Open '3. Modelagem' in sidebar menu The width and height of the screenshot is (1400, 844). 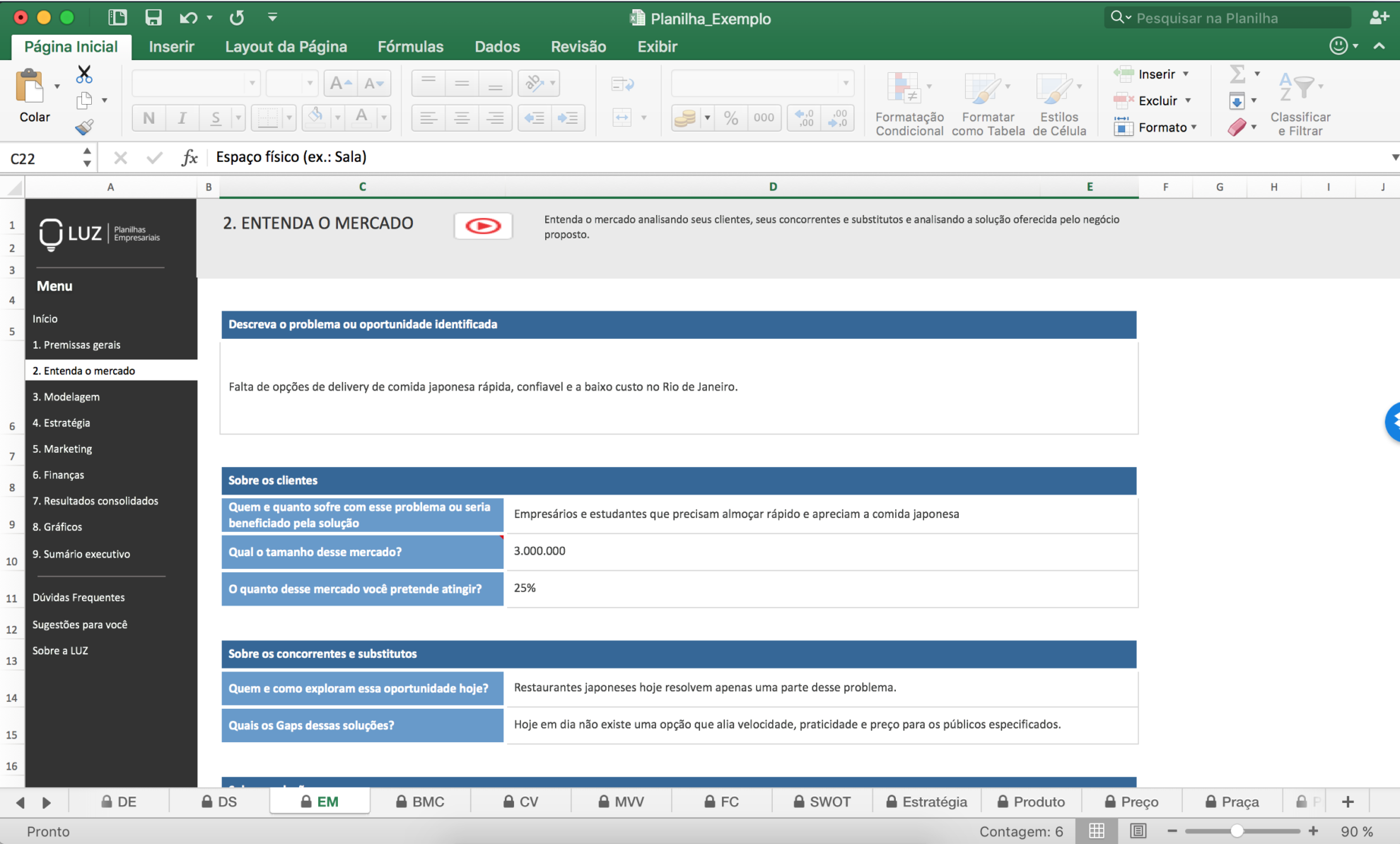[66, 397]
